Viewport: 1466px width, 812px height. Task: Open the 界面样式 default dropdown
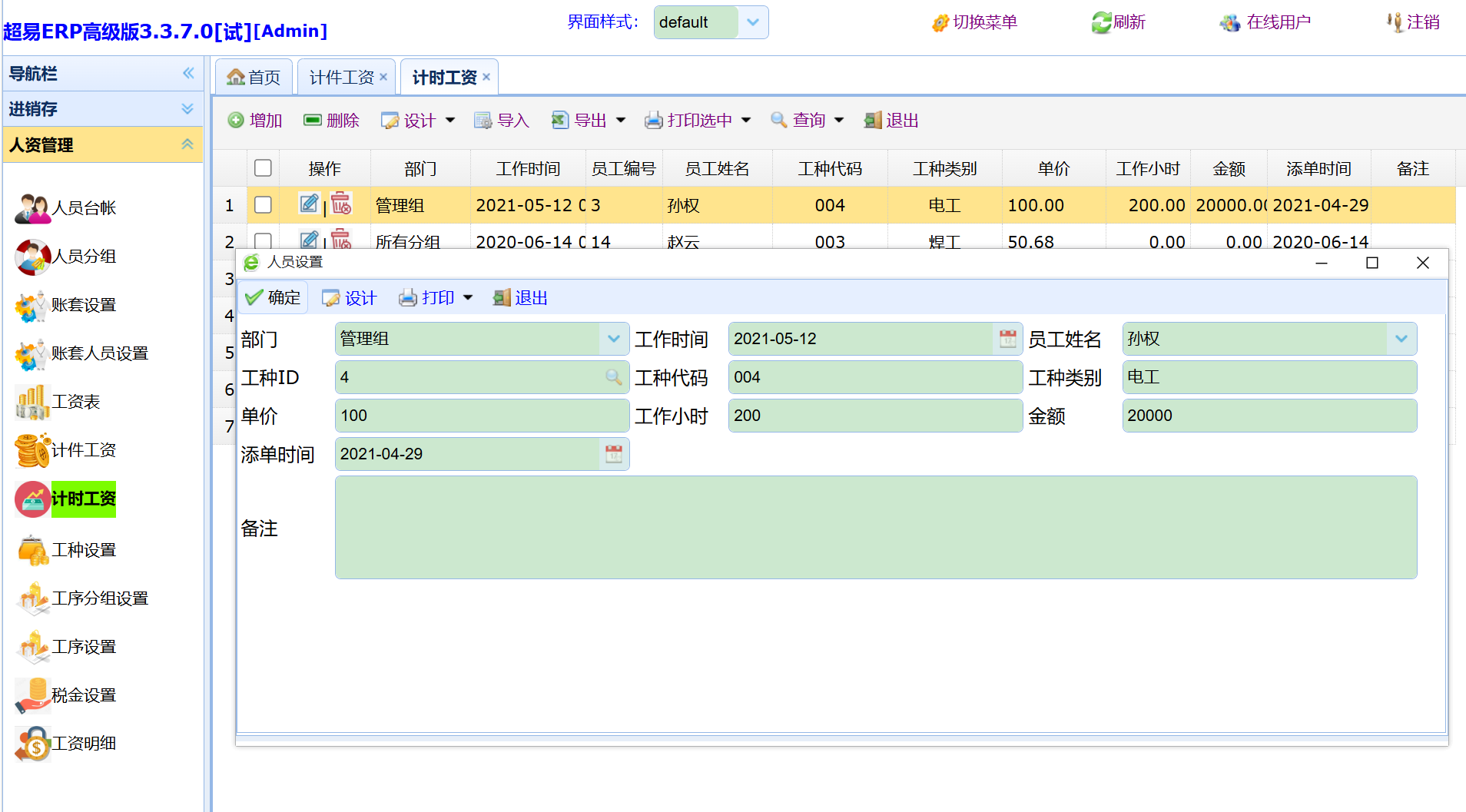pos(752,22)
